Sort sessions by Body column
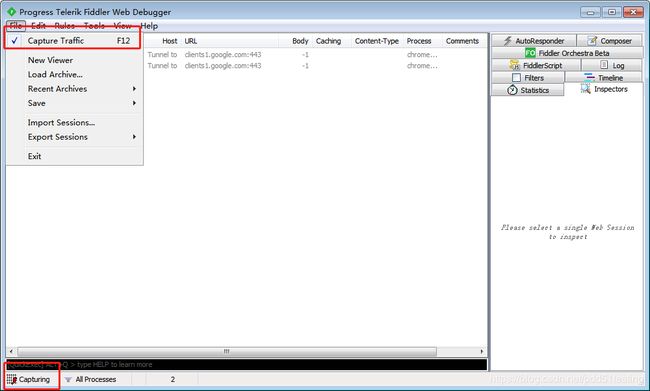Image resolution: width=650 pixels, height=391 pixels. pyautogui.click(x=300, y=41)
